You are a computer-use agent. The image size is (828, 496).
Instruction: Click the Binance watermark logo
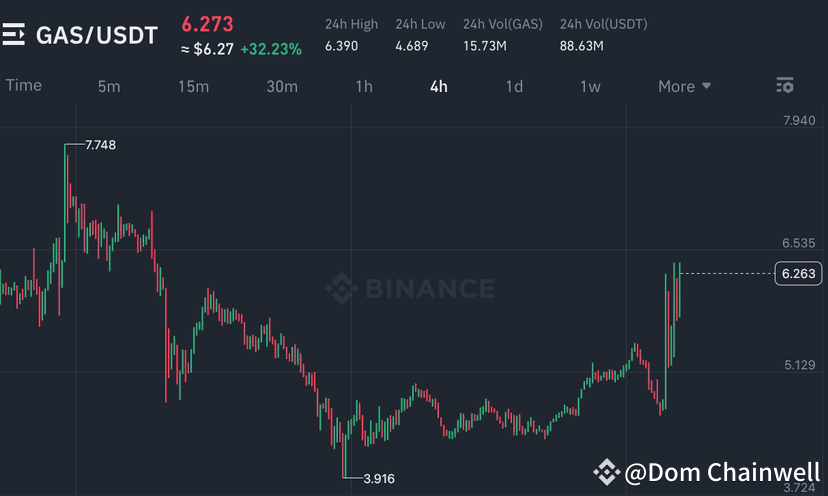[412, 289]
